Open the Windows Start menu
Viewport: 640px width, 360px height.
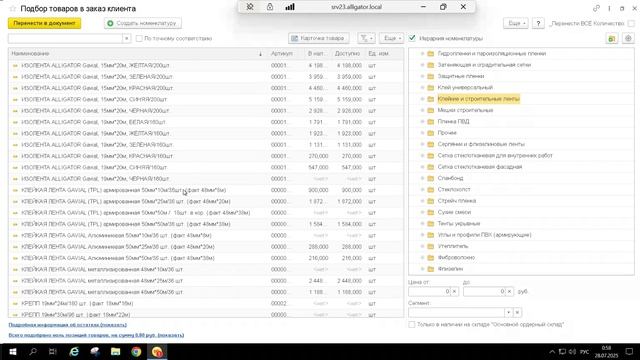point(13,352)
